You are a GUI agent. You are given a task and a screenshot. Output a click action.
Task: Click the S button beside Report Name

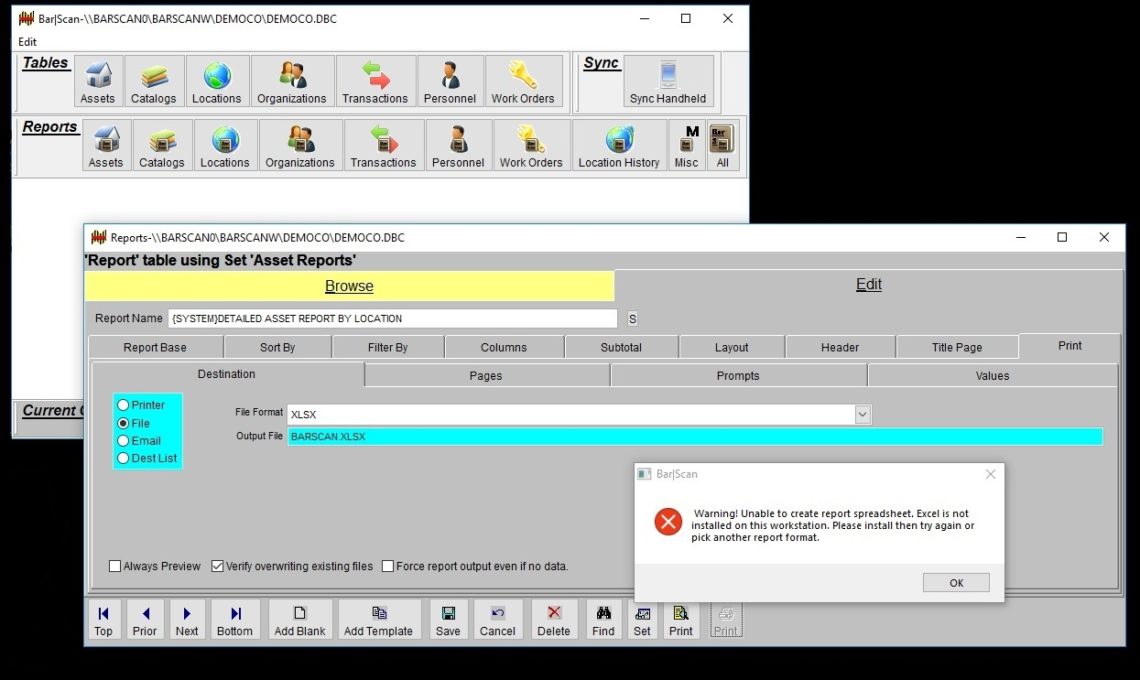pyautogui.click(x=633, y=319)
